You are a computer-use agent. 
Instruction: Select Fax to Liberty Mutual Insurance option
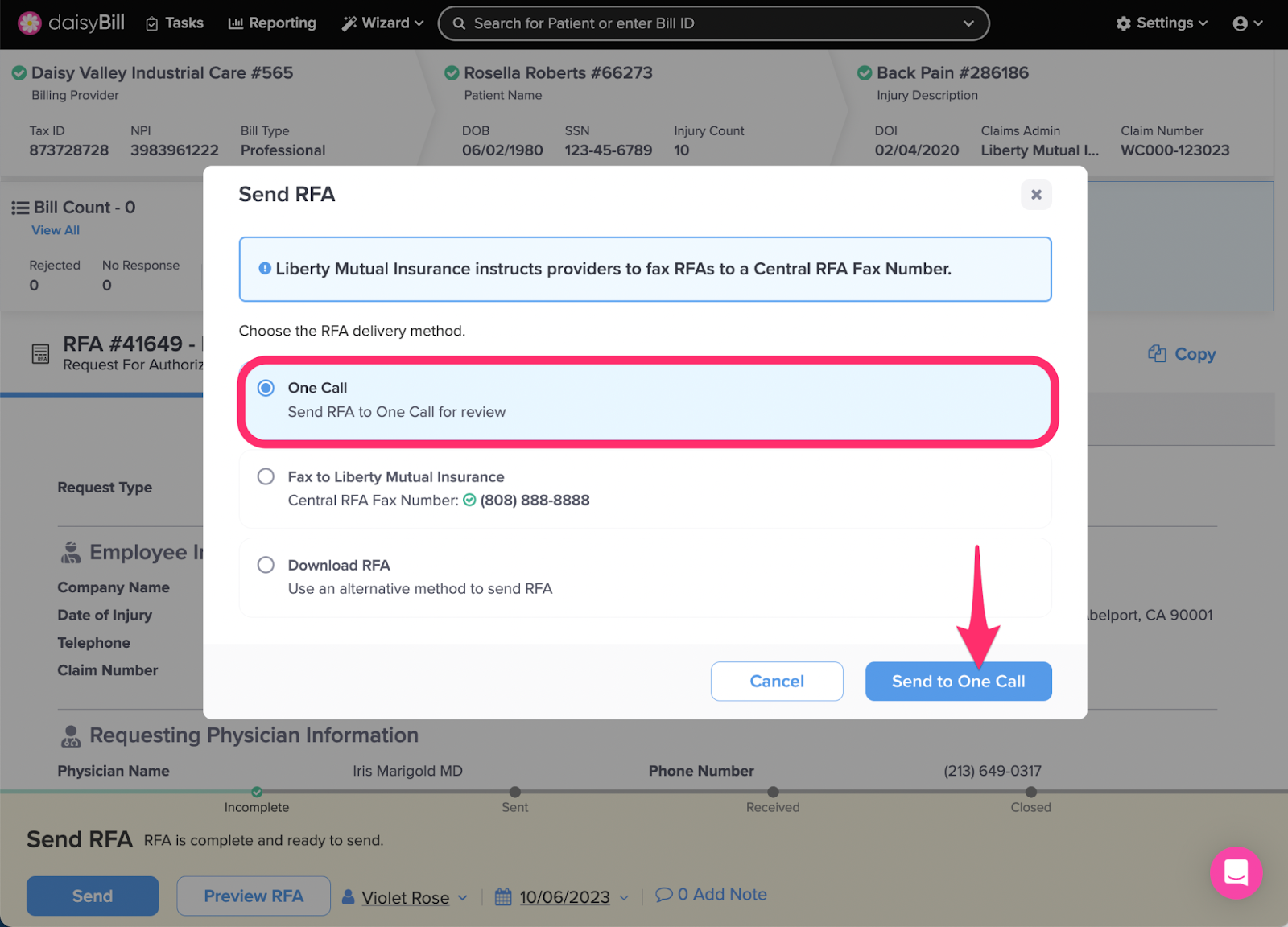(266, 476)
